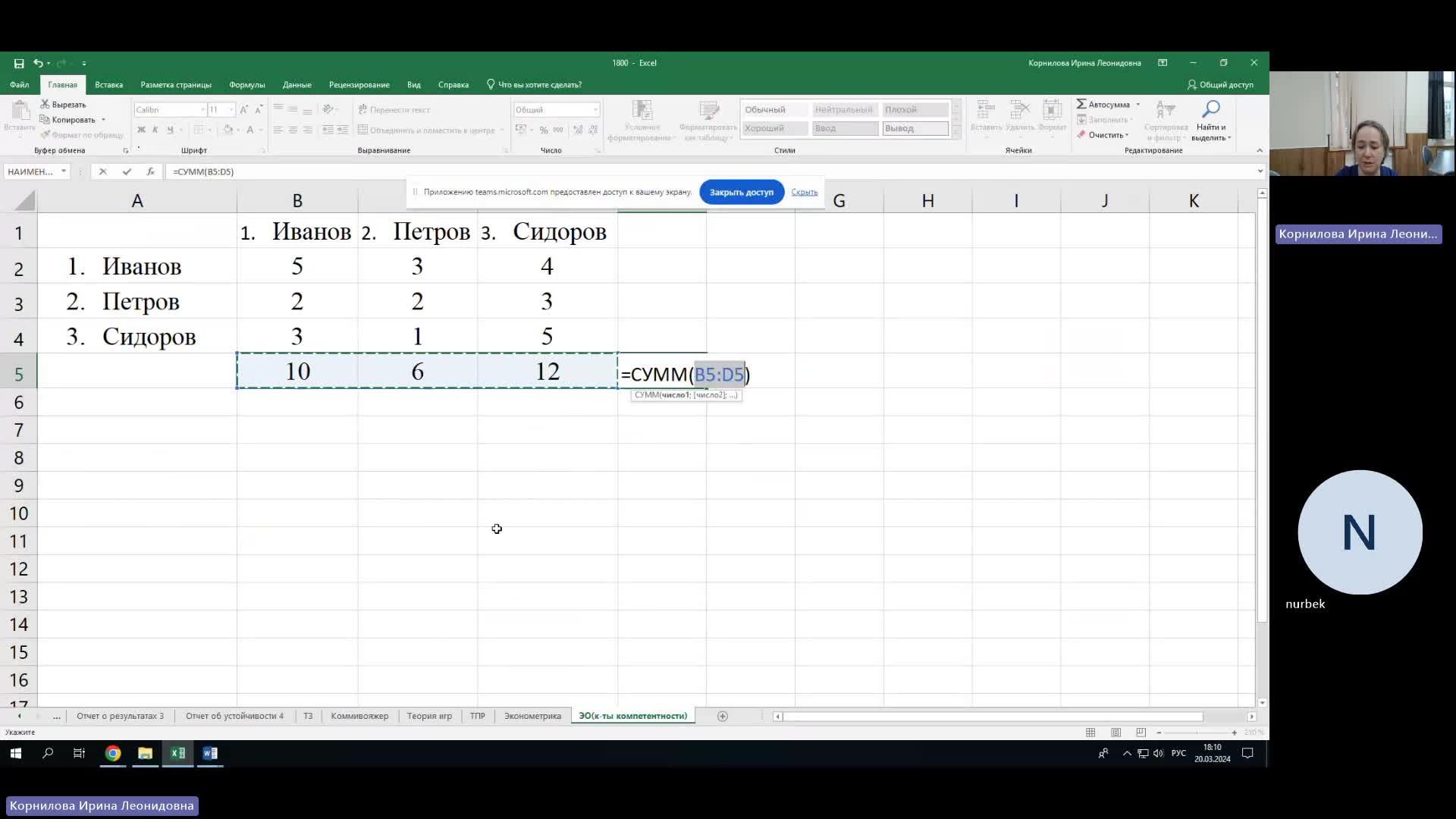Open the Insert Function fx dialog
This screenshot has height=819, width=1456.
[x=150, y=171]
